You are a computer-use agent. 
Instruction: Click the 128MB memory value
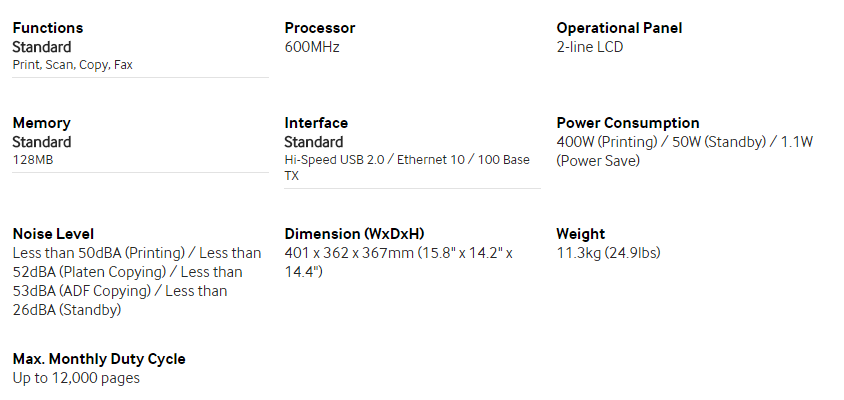coord(33,160)
